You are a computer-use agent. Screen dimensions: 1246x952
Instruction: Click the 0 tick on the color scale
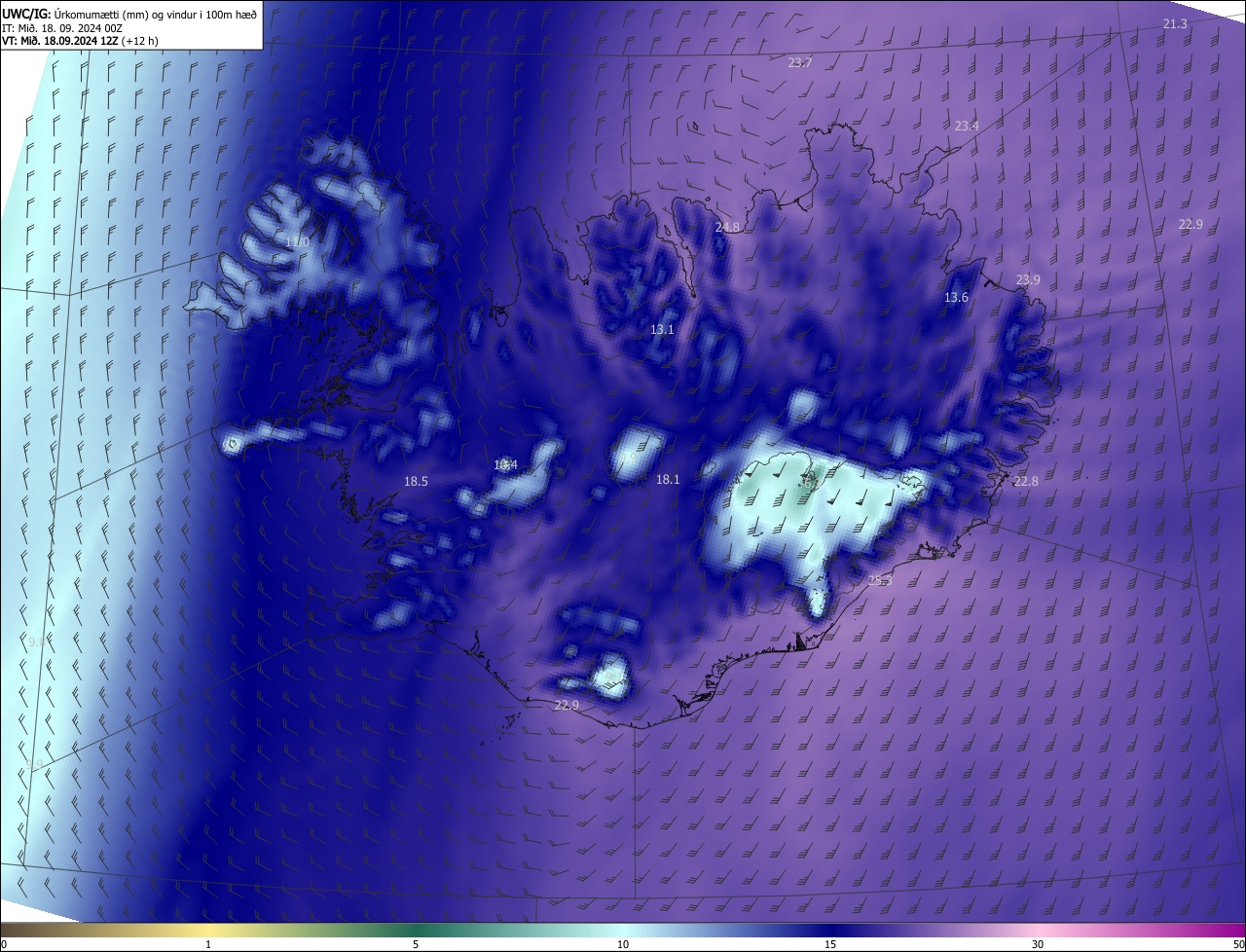pos(4,945)
